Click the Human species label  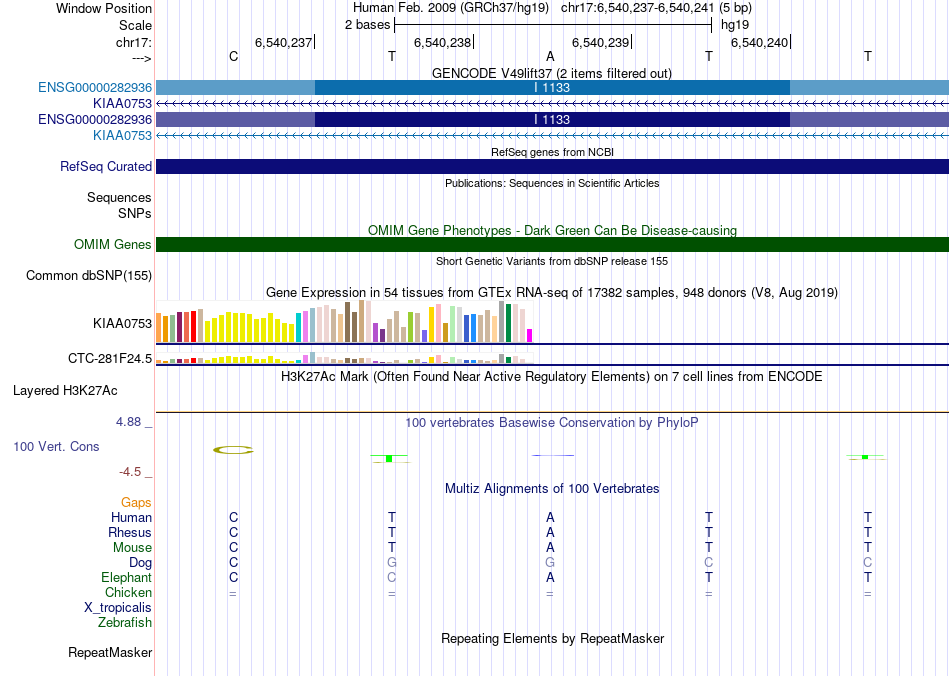[131, 517]
